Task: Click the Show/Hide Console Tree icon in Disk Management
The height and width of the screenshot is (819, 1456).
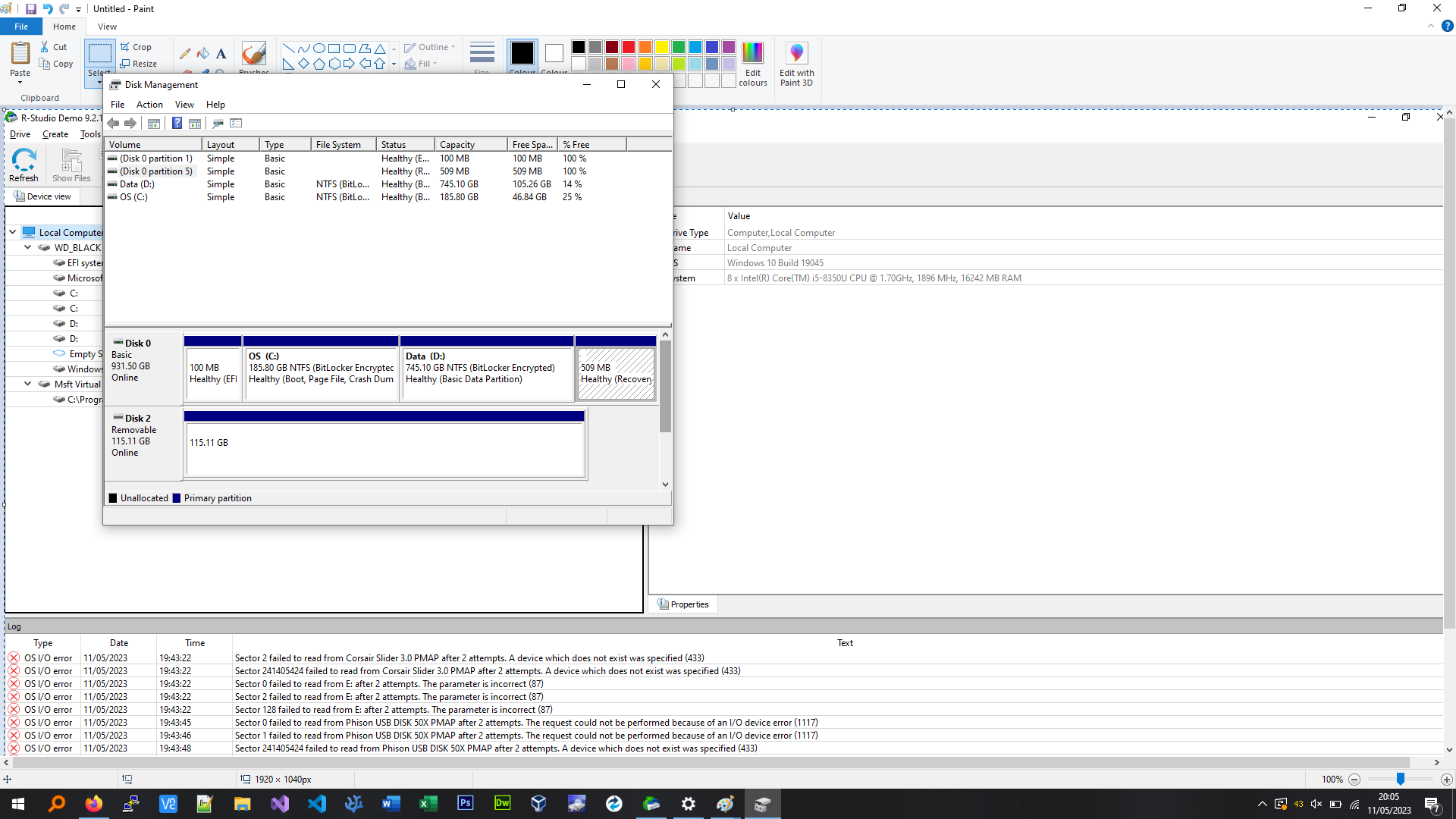Action: tap(154, 123)
